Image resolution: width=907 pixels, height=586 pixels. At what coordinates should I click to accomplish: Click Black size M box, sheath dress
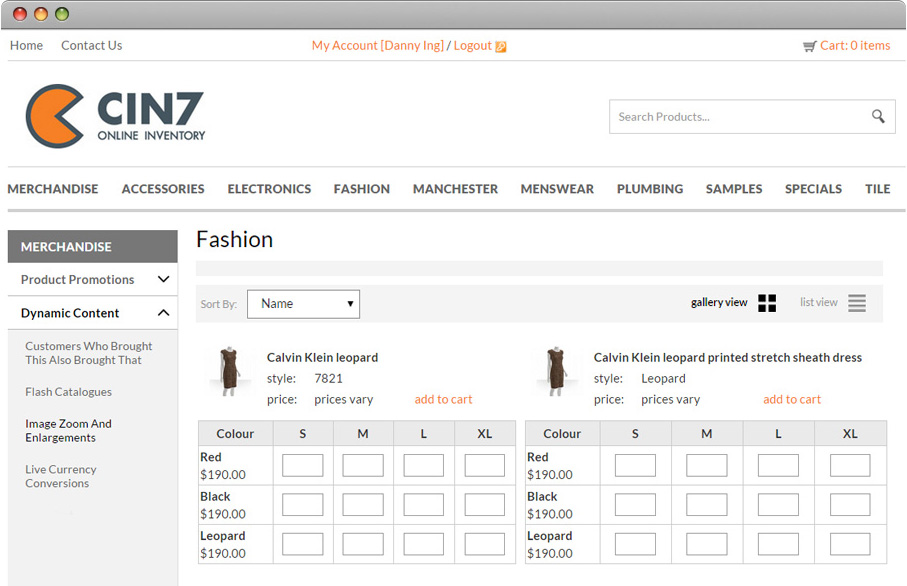point(707,504)
